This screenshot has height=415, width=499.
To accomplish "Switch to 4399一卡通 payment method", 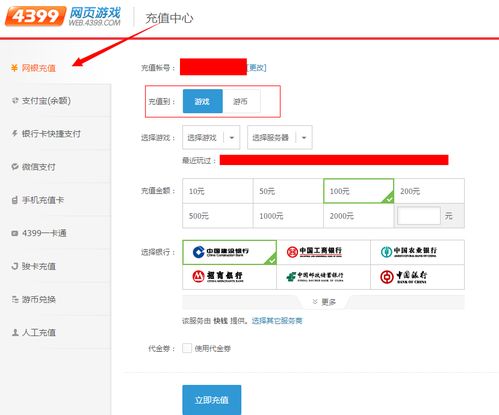I will tap(55, 233).
